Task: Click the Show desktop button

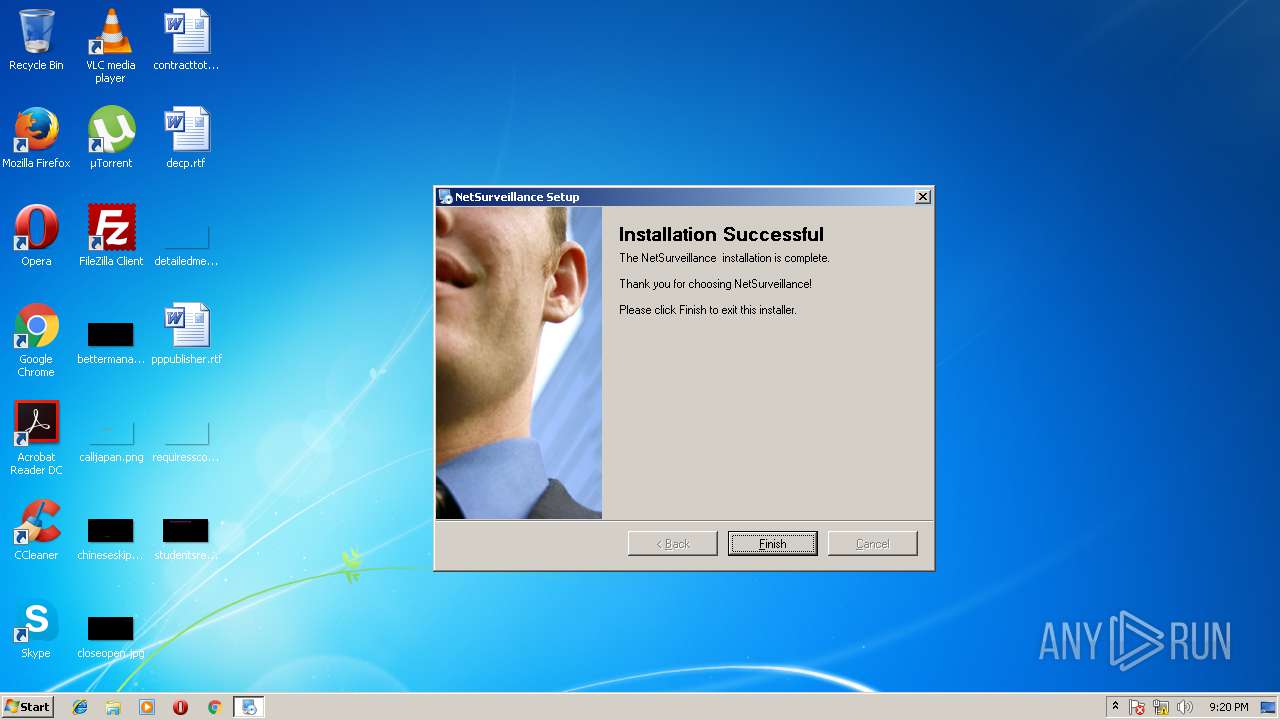Action: point(1270,707)
